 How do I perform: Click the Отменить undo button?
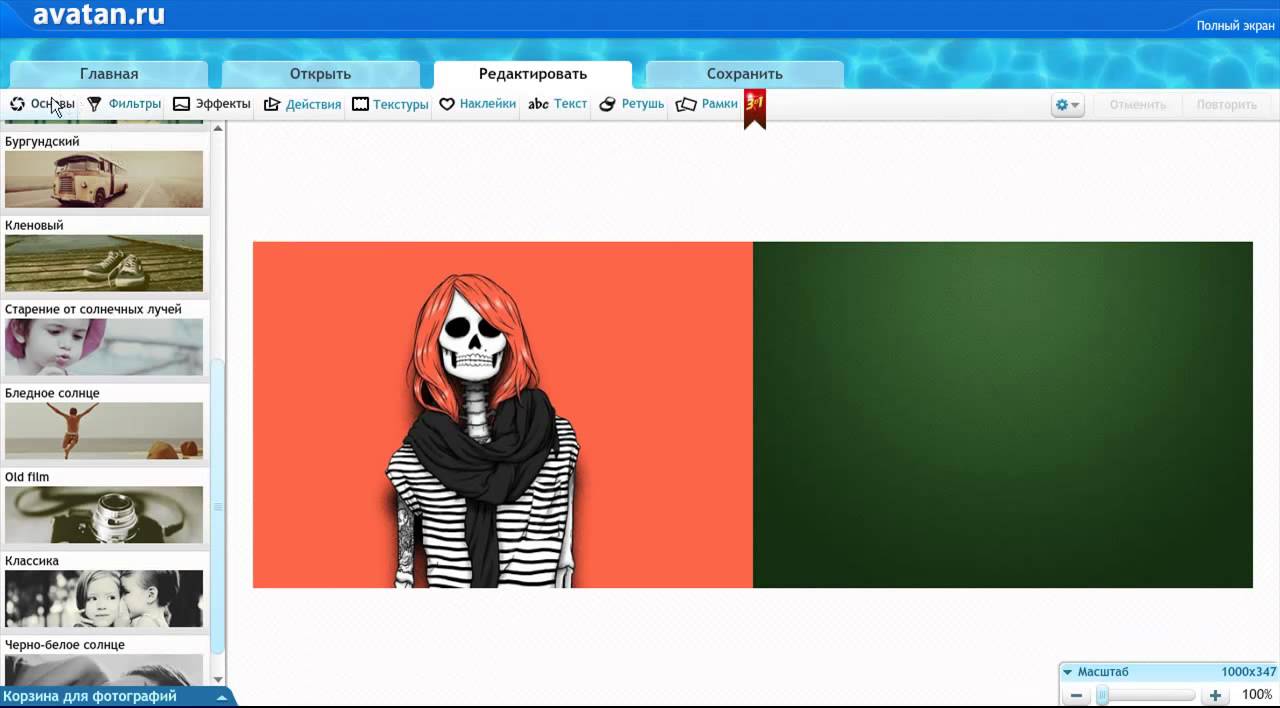click(x=1137, y=105)
